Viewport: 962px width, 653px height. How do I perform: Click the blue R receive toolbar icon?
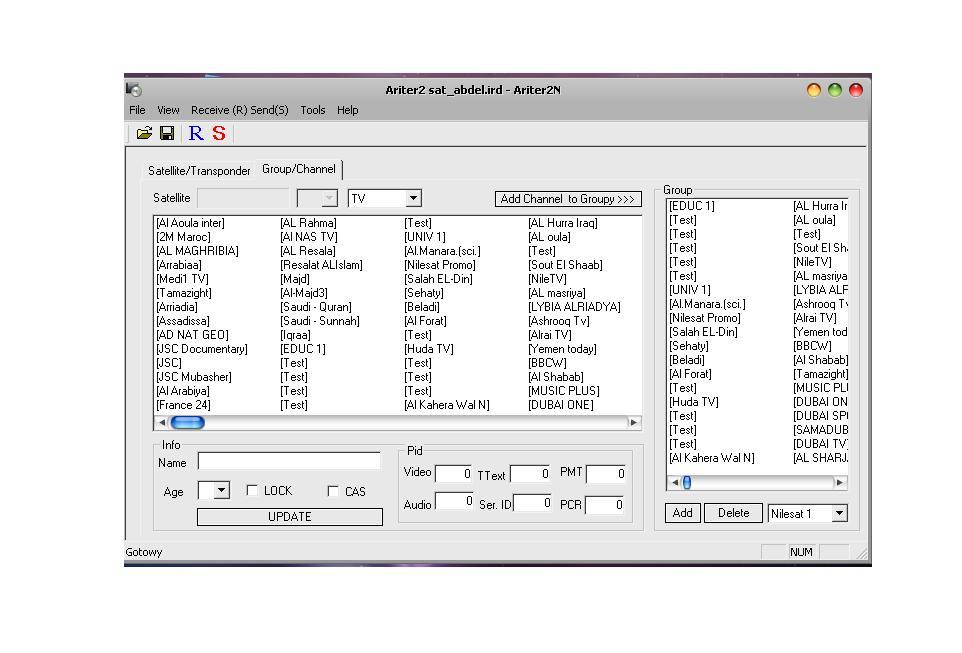point(196,133)
